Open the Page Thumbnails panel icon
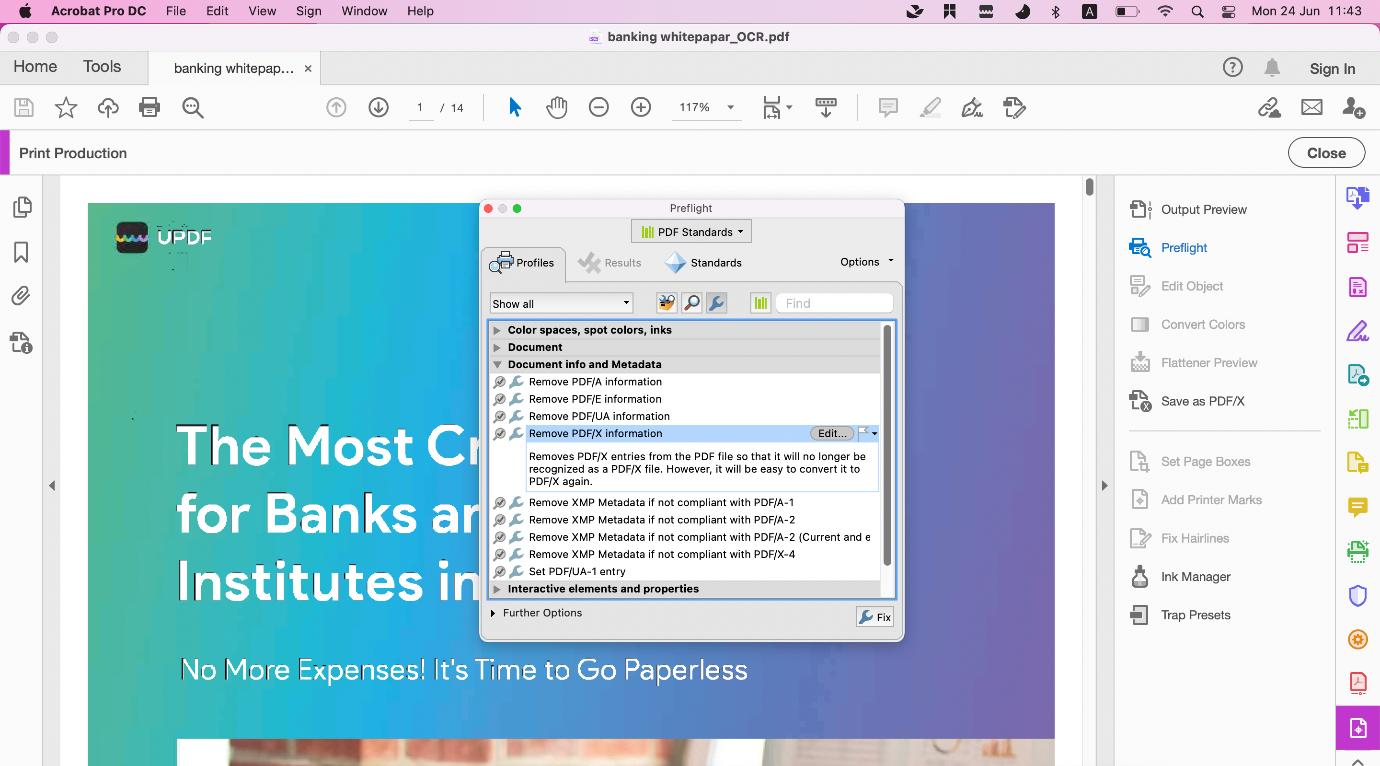Screen dimensions: 1380x766 point(21,207)
